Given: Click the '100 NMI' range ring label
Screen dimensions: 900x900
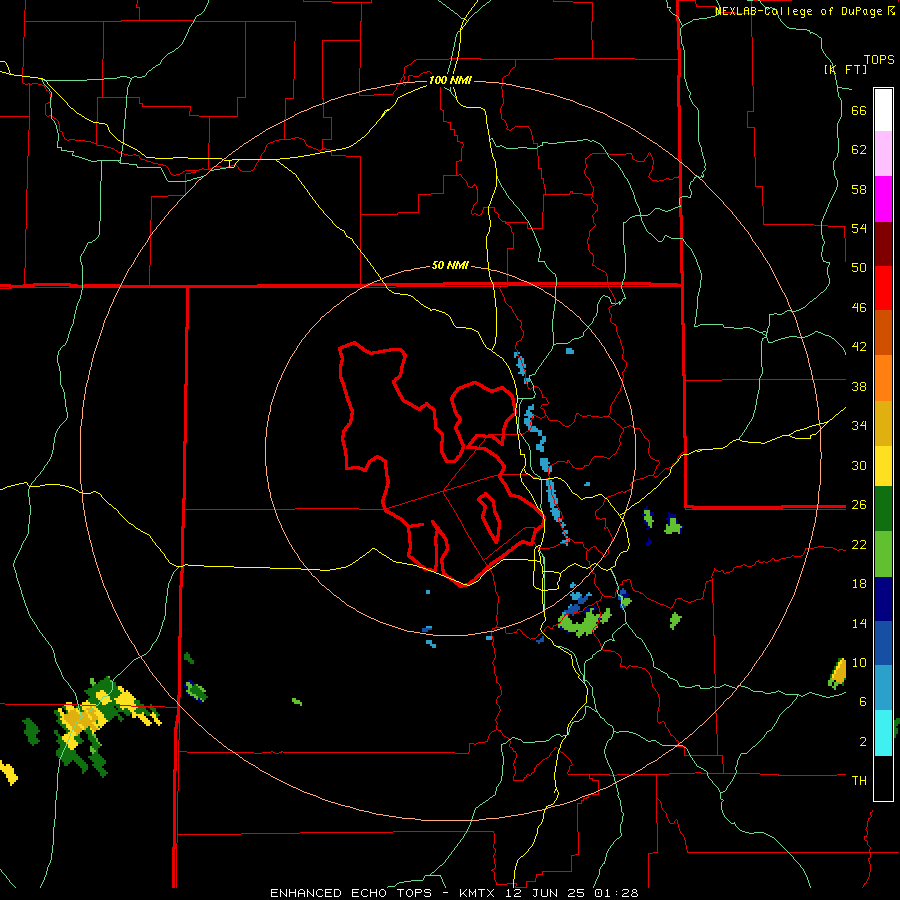Looking at the screenshot, I should pos(450,80).
